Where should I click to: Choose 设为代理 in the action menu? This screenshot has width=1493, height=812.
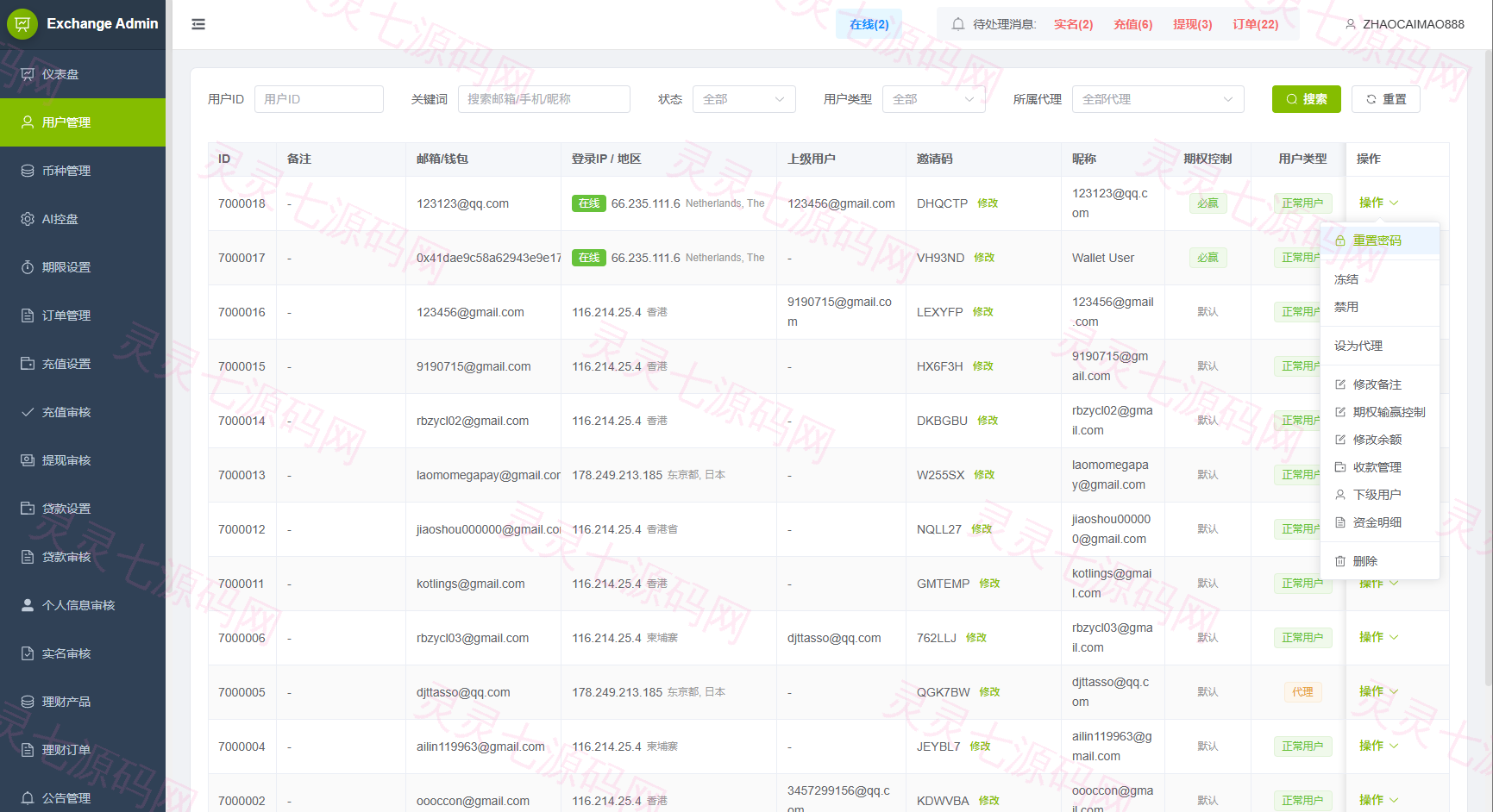point(1380,346)
